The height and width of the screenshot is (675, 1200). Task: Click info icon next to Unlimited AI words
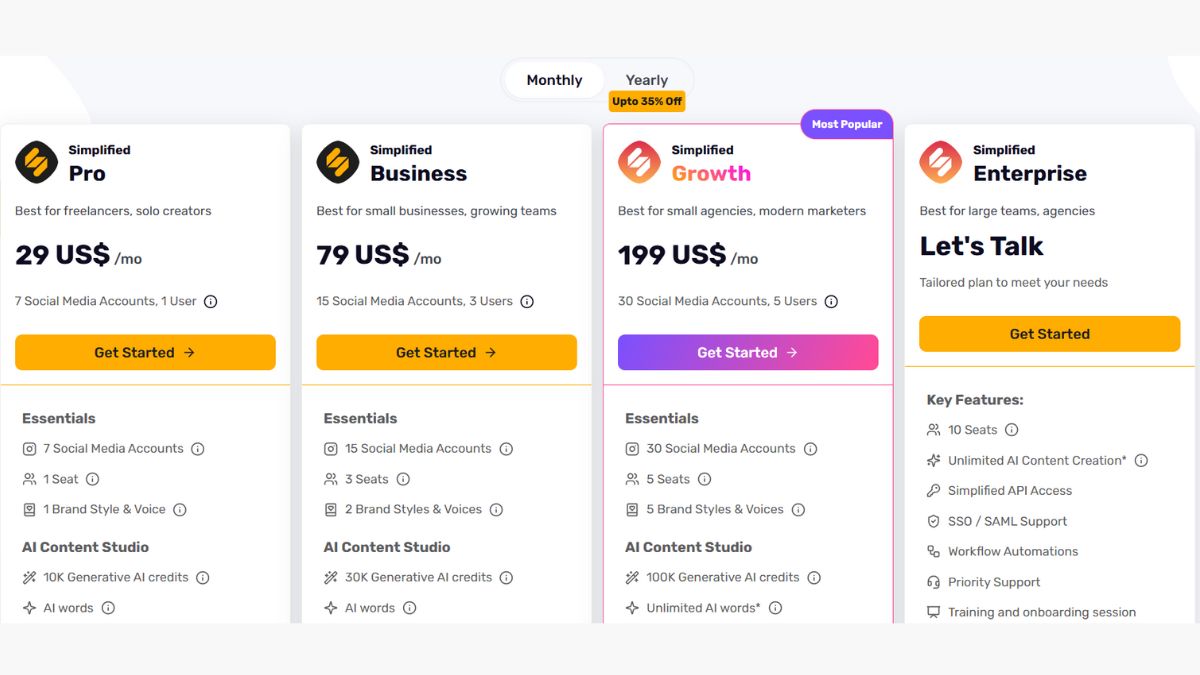775,608
